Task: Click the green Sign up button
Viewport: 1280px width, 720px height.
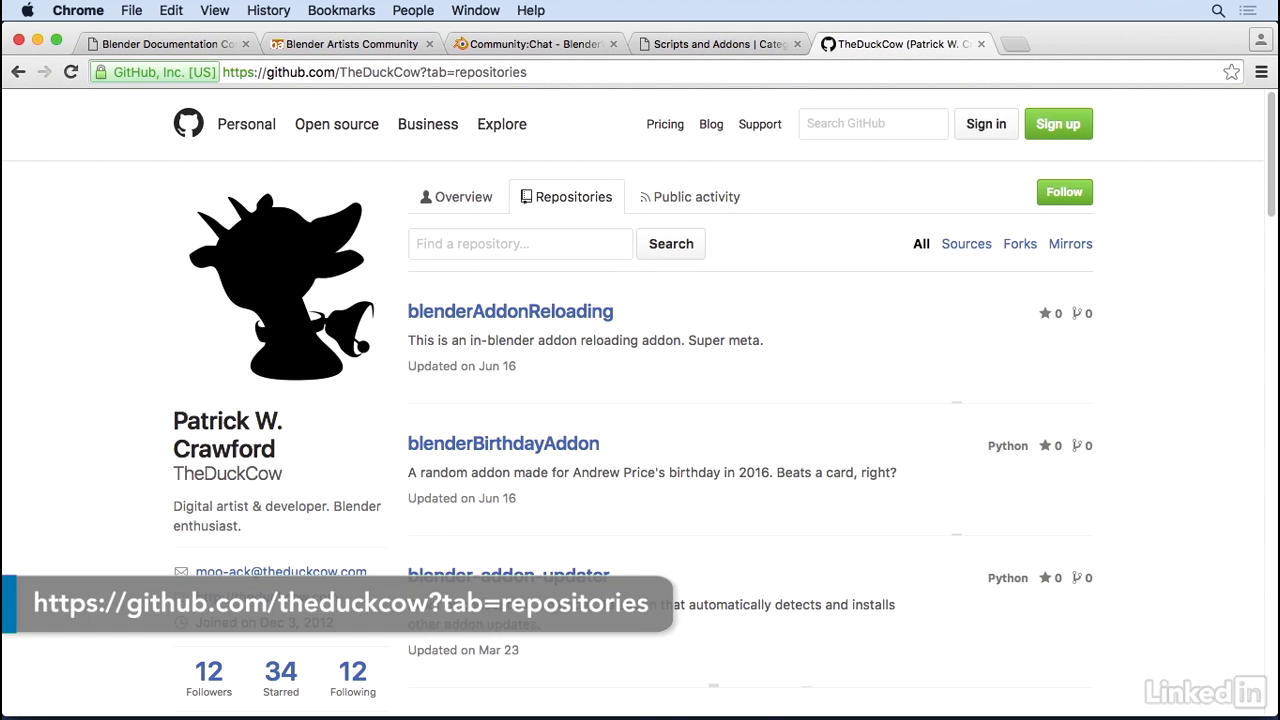Action: click(1058, 124)
